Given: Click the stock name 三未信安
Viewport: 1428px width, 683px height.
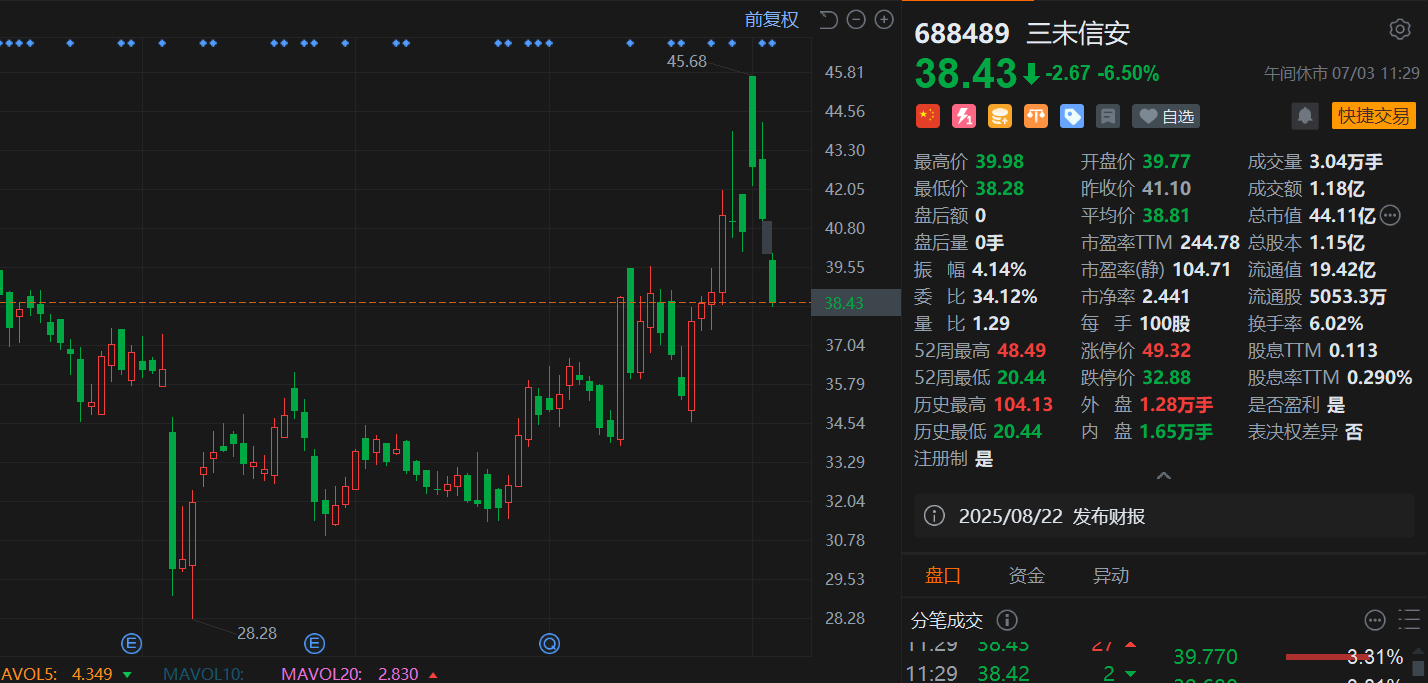Looking at the screenshot, I should [x=1079, y=33].
